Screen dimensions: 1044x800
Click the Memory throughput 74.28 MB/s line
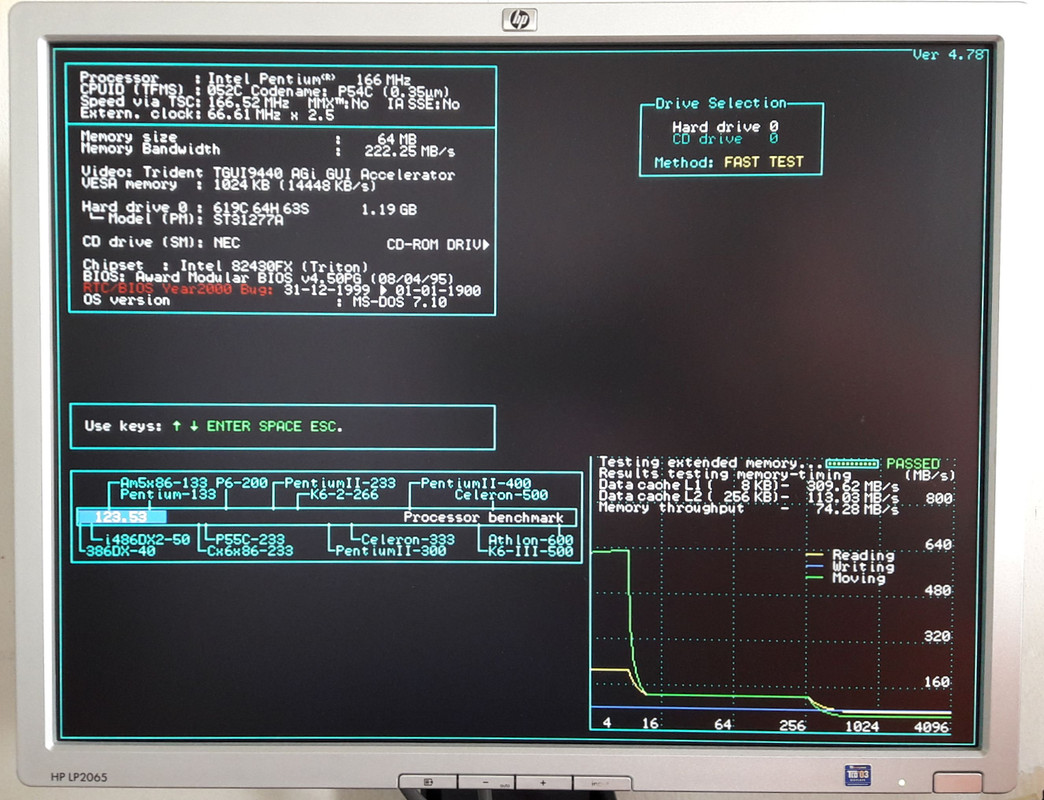pos(749,509)
